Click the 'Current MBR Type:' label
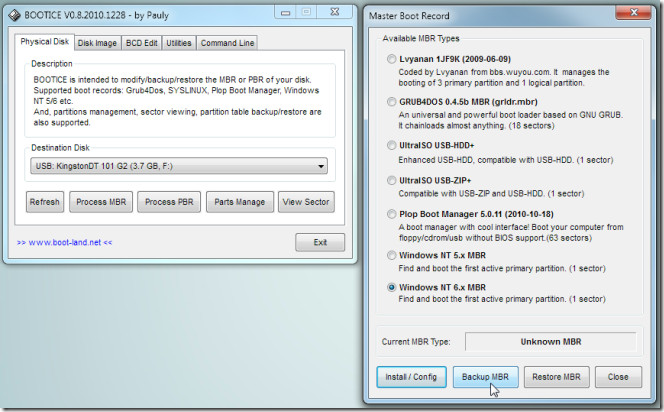 click(416, 342)
